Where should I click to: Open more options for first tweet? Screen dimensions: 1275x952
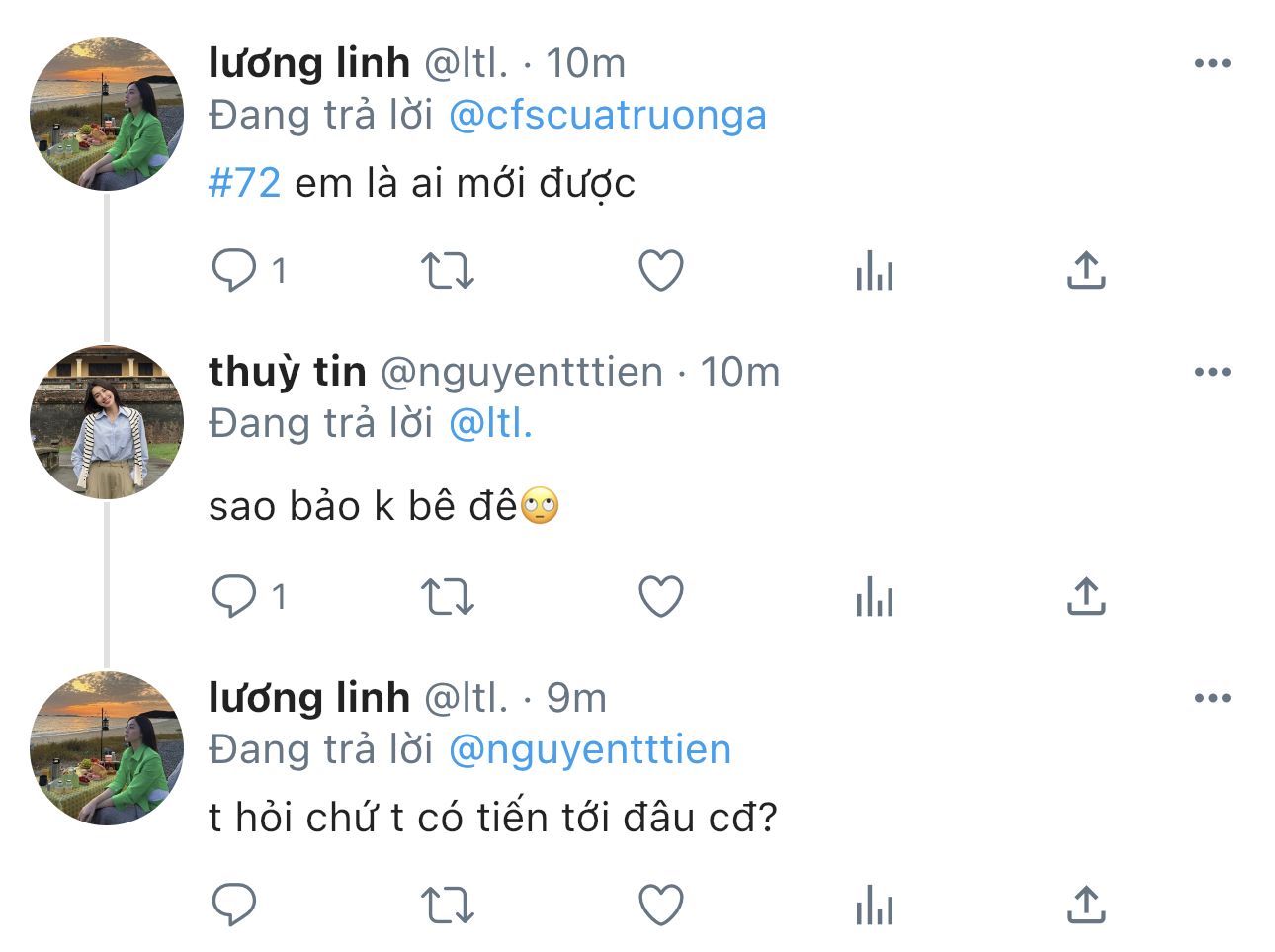point(1212,64)
